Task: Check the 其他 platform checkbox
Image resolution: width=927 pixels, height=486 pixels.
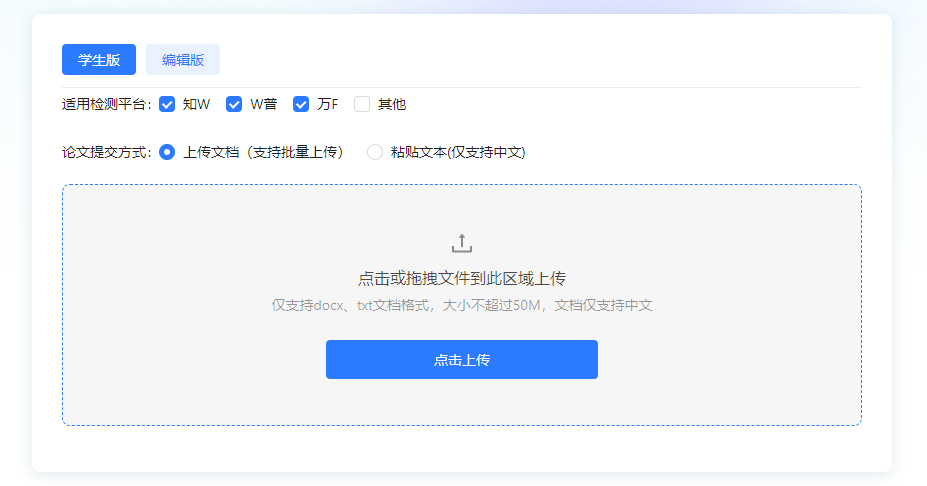Action: pyautogui.click(x=362, y=105)
